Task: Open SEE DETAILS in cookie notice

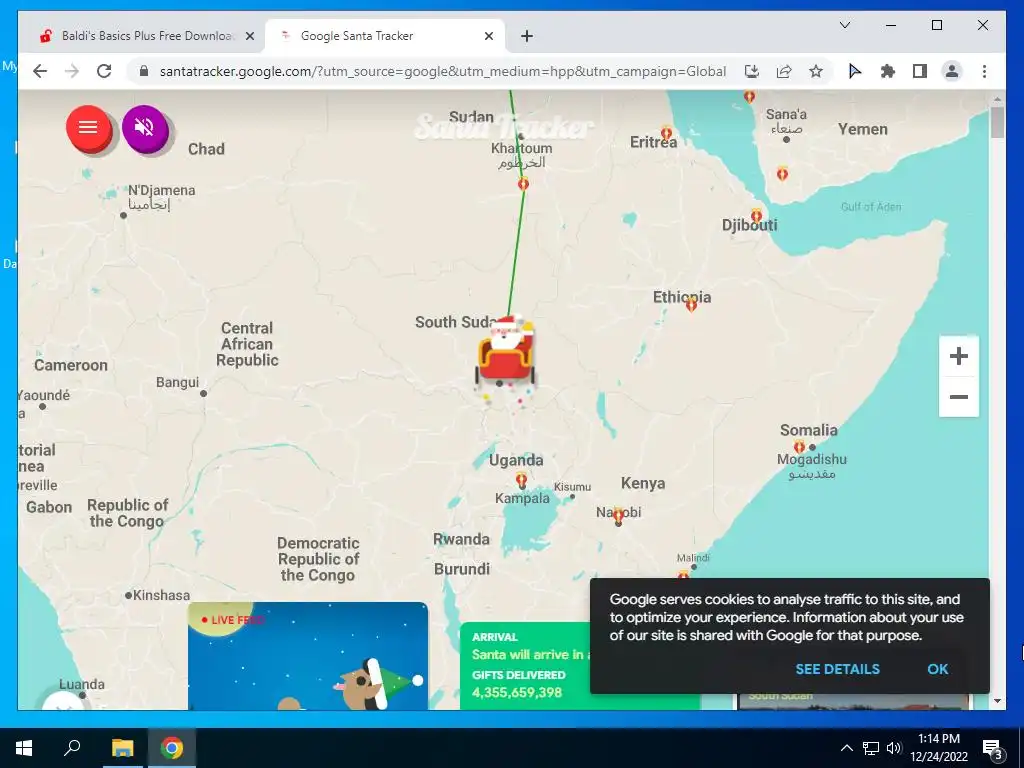Action: [837, 669]
